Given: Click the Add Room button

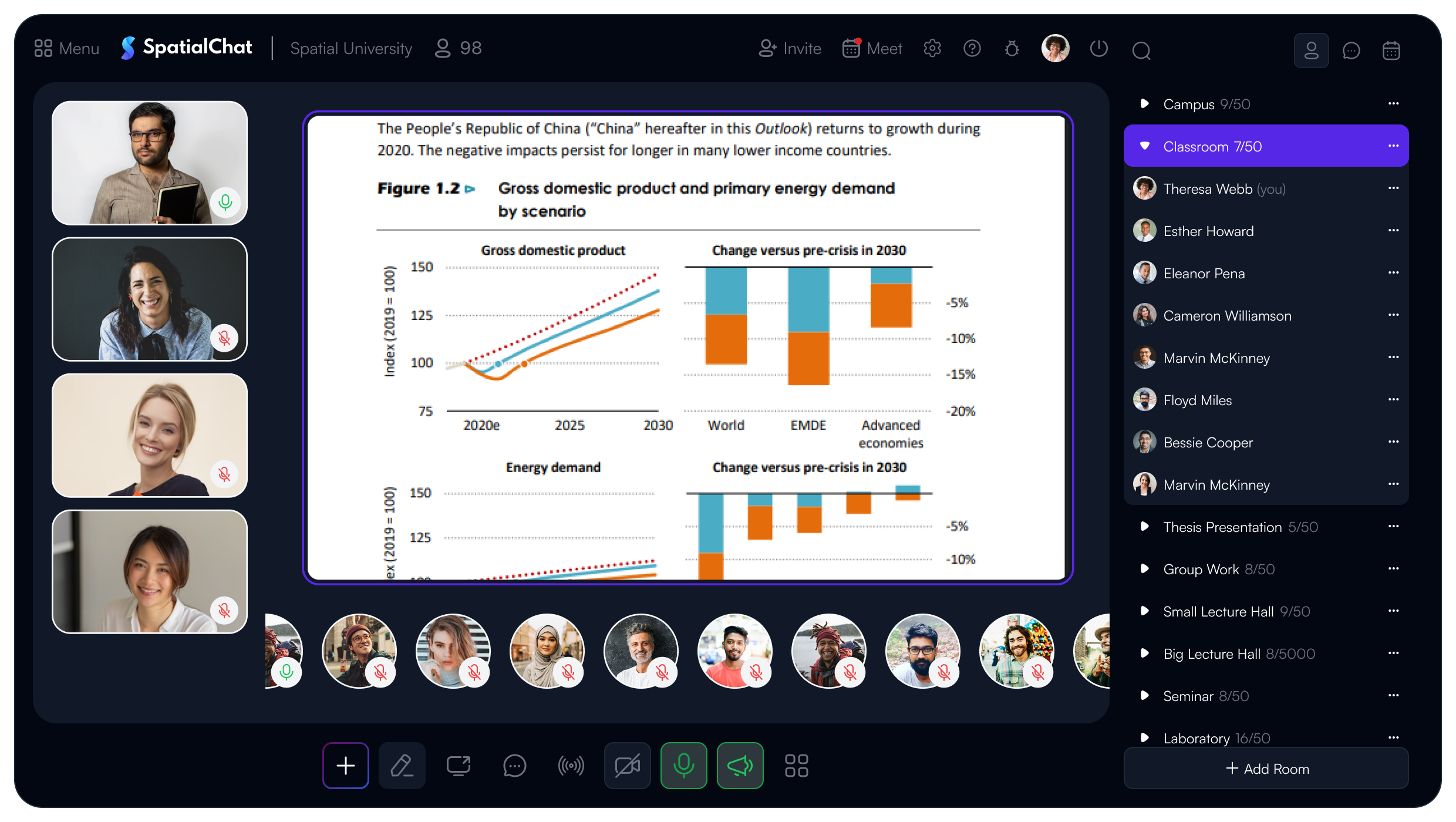Looking at the screenshot, I should coord(1266,768).
